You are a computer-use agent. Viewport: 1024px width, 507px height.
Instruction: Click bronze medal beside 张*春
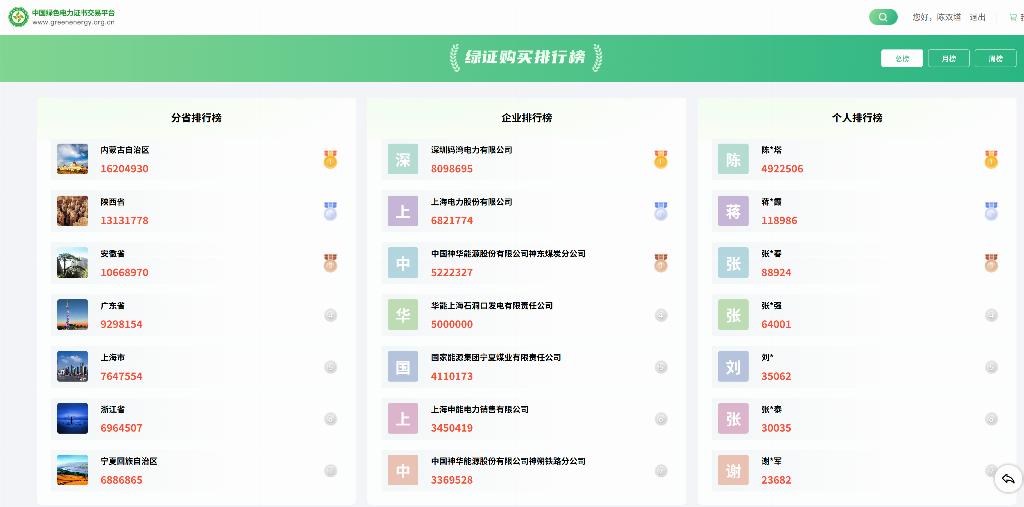click(x=991, y=263)
